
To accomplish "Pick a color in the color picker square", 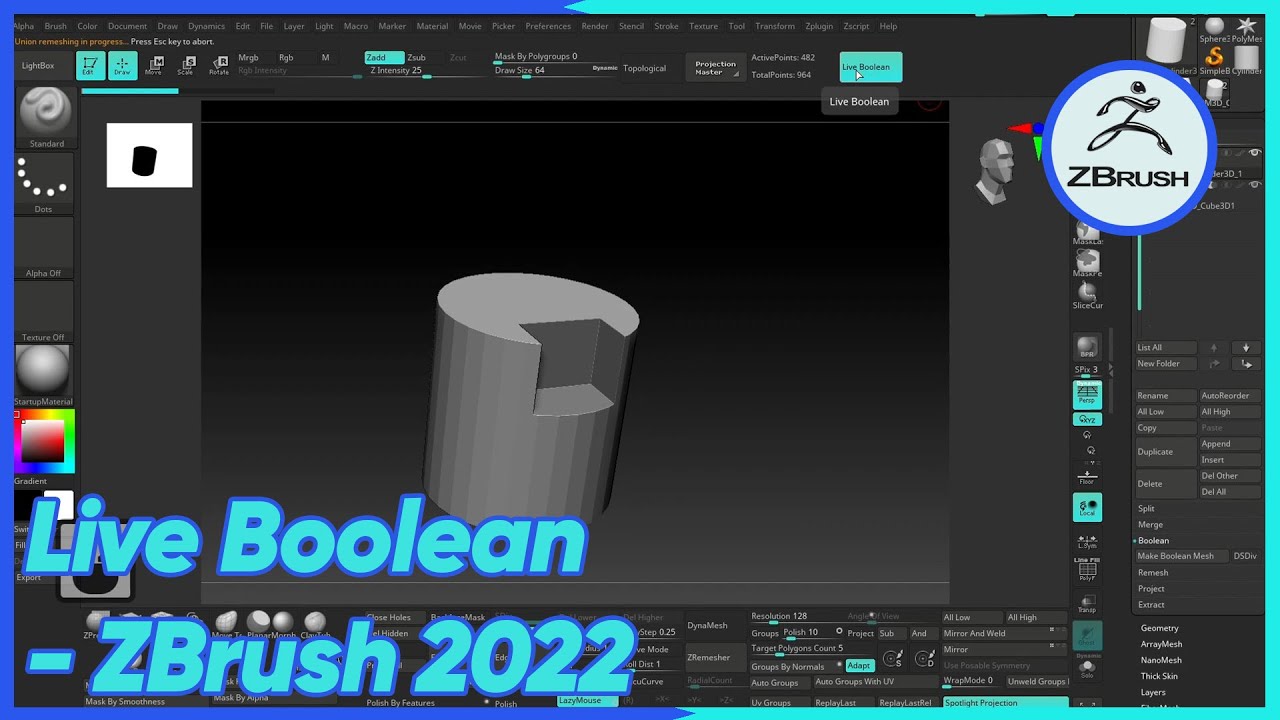I will tap(43, 441).
